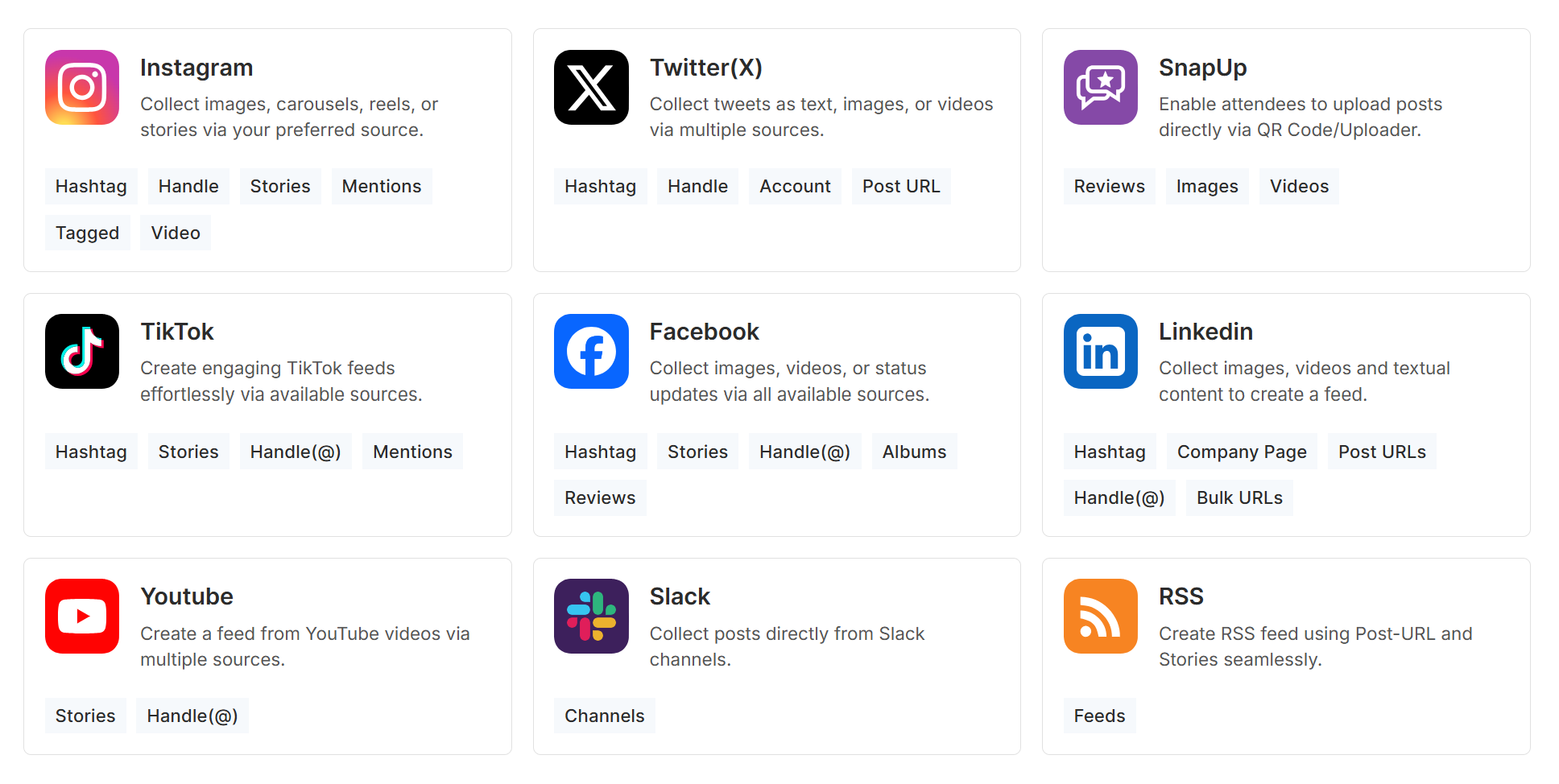Select Stories source under Youtube

pos(85,716)
